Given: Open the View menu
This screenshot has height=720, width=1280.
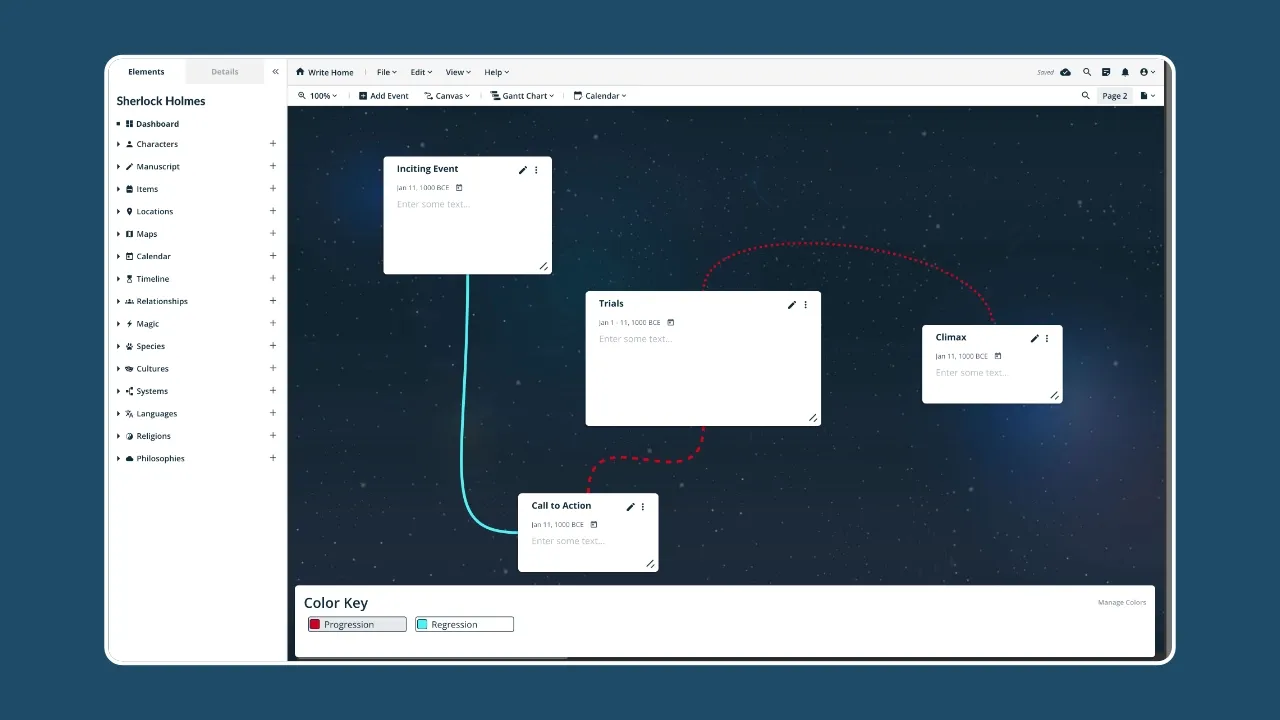Looking at the screenshot, I should pyautogui.click(x=457, y=71).
